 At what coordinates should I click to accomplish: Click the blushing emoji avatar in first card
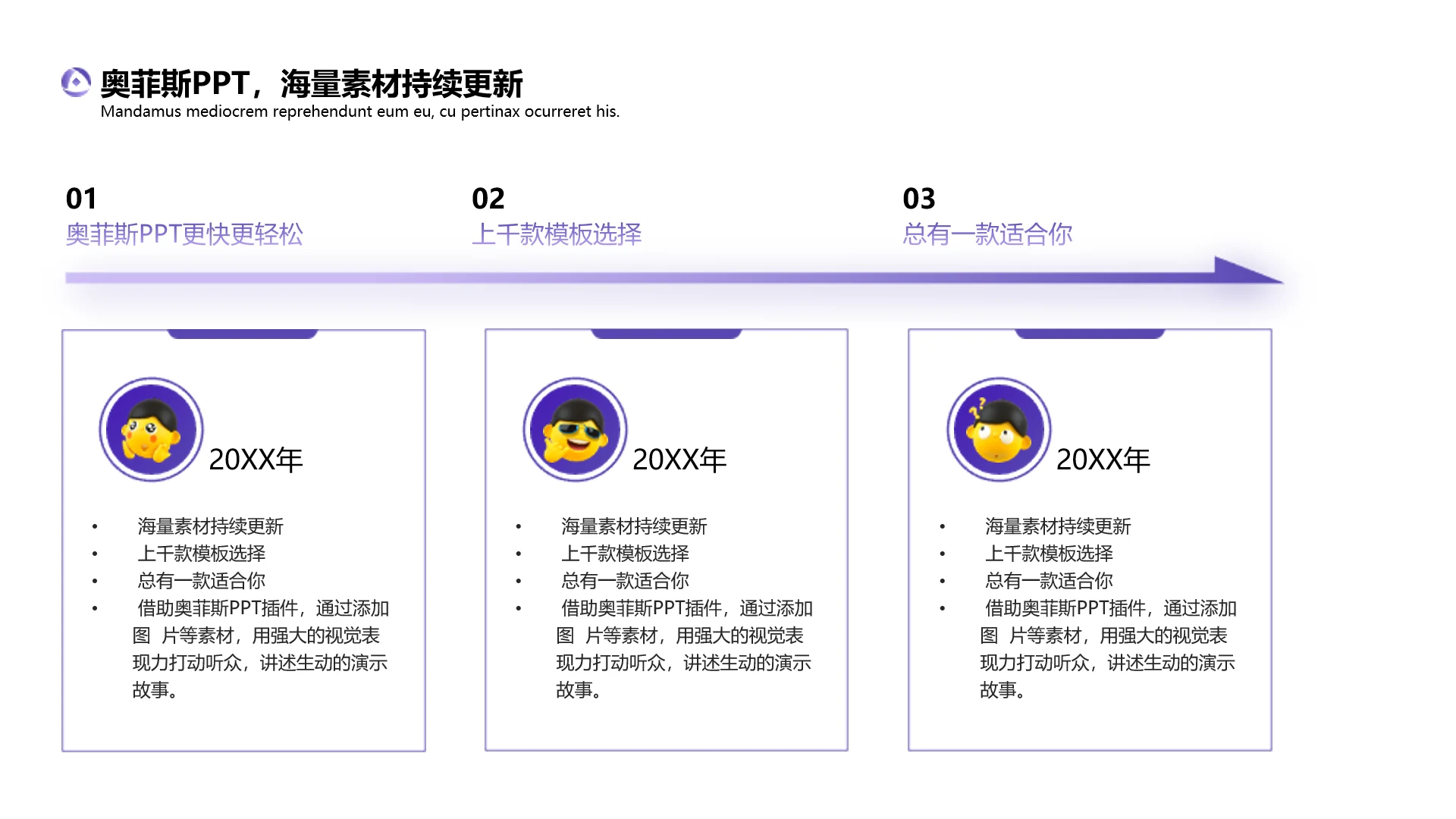coord(151,430)
